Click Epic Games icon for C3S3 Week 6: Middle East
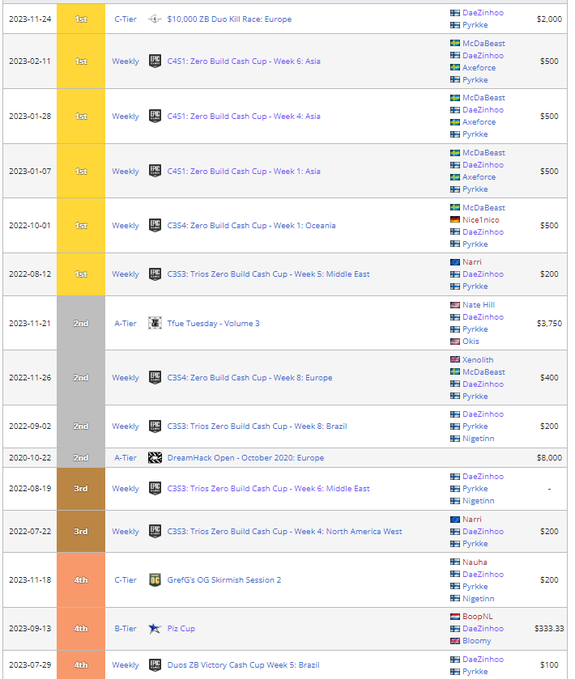Viewport: 575px width, 679px height. 155,488
